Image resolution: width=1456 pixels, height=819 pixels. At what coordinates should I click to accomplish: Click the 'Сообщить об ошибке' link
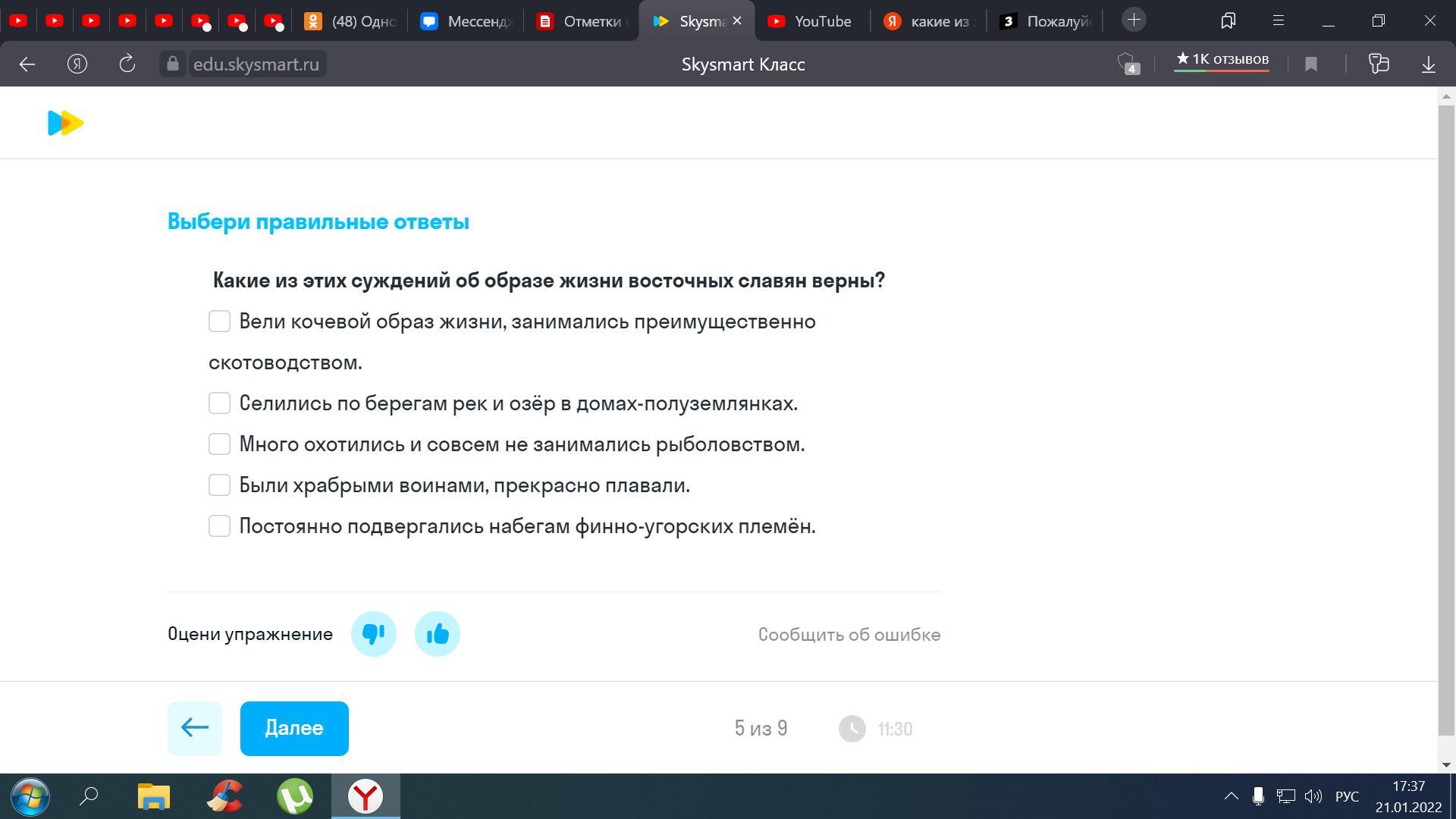coord(849,635)
